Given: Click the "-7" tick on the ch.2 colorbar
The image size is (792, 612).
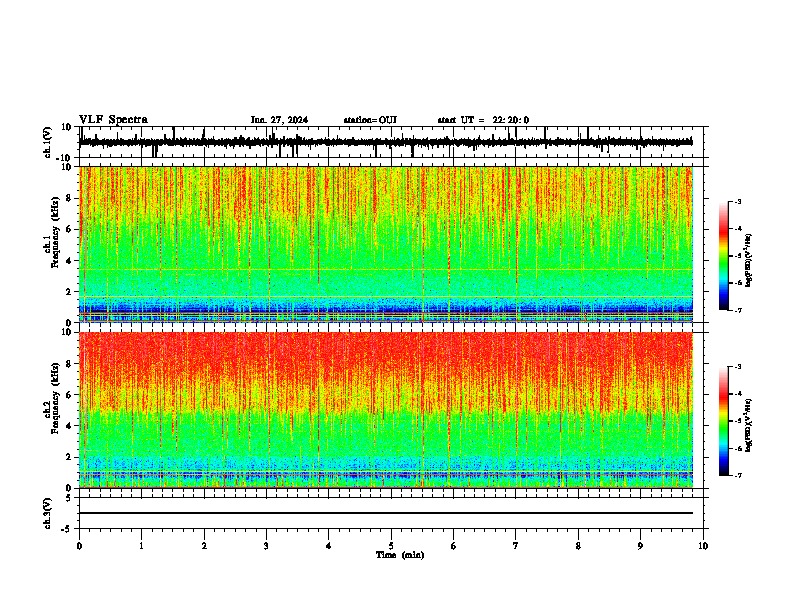Looking at the screenshot, I should click(x=738, y=475).
